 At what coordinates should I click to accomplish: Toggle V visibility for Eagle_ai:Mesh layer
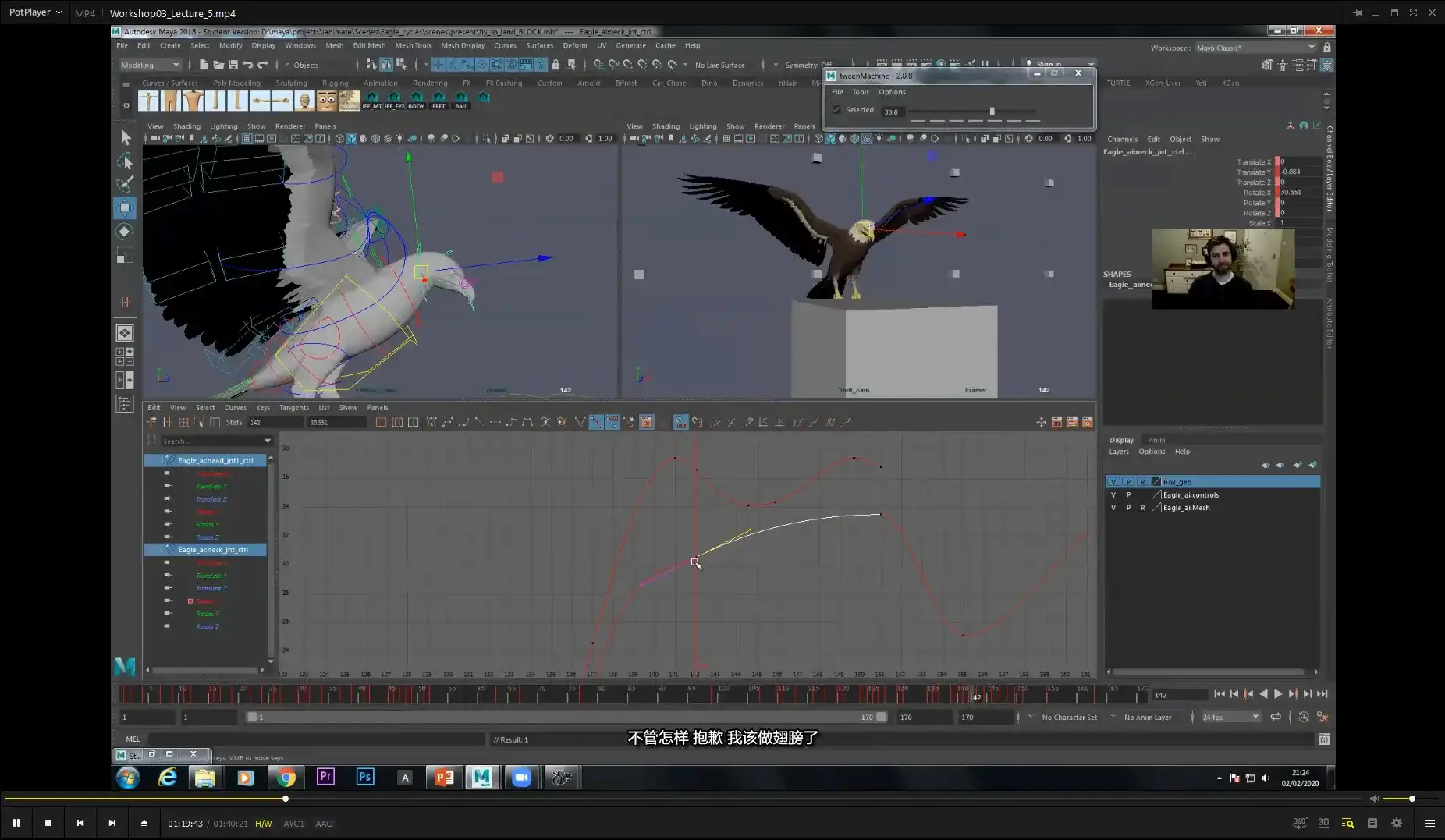(1113, 507)
